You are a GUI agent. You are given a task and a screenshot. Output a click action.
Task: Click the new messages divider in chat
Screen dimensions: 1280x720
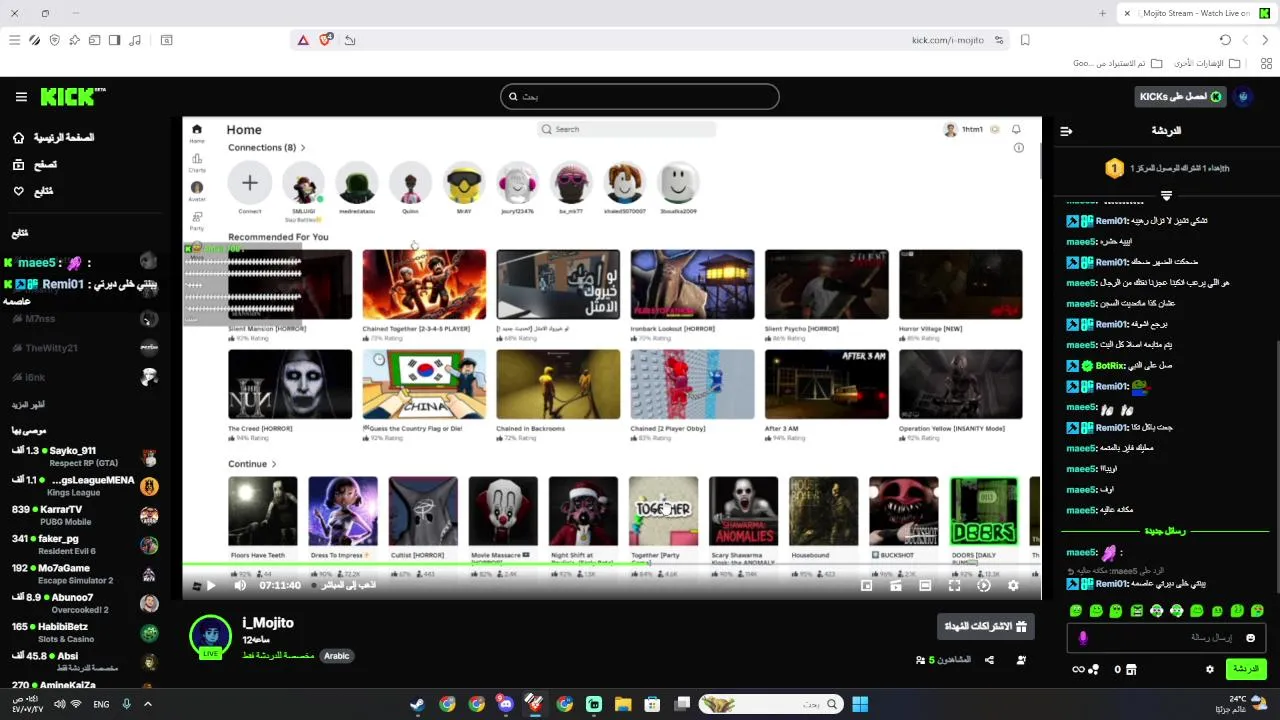1165,531
